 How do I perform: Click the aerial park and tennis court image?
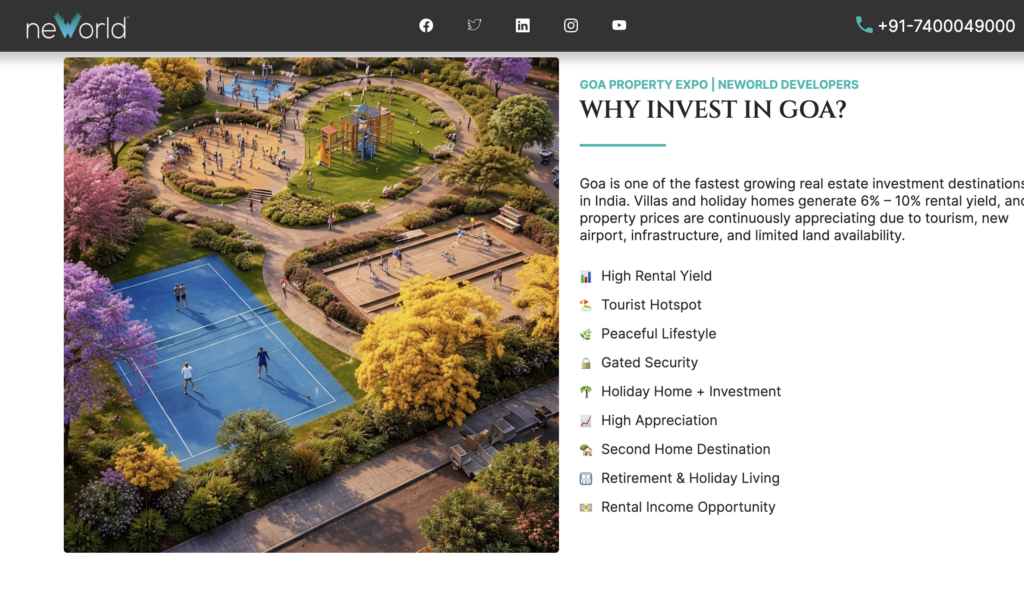311,304
